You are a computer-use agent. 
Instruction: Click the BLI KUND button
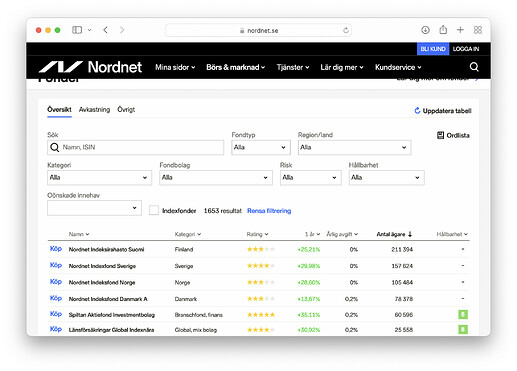coord(433,49)
